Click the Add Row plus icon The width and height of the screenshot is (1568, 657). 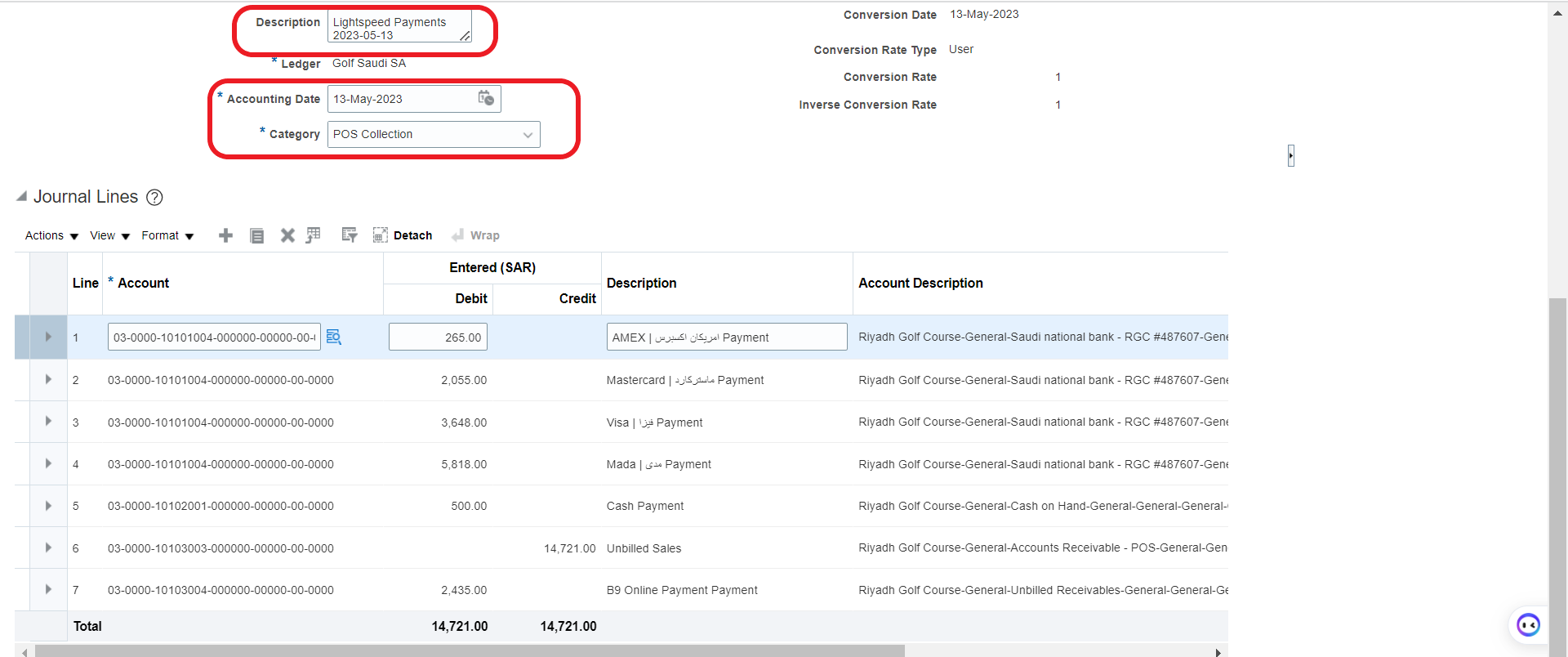(226, 235)
